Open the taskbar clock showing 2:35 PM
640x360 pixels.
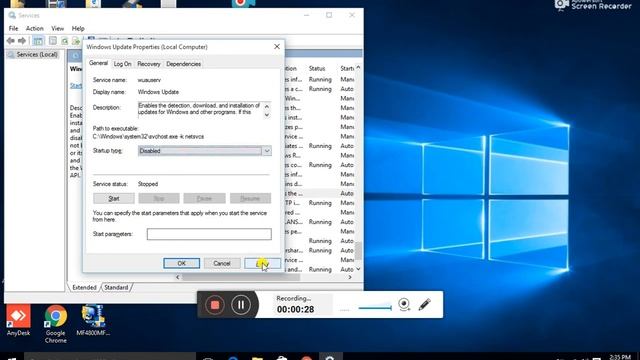(620, 357)
